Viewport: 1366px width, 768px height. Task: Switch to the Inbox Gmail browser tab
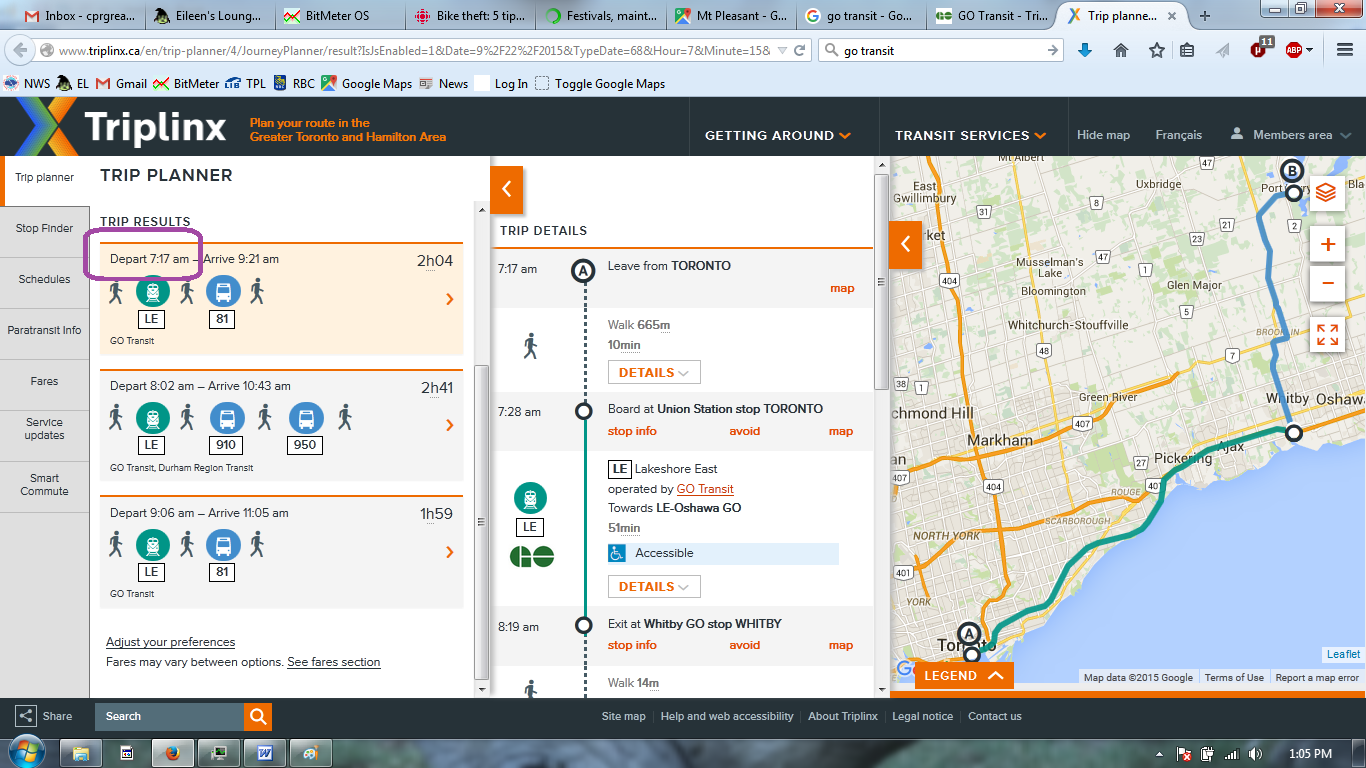click(x=78, y=16)
